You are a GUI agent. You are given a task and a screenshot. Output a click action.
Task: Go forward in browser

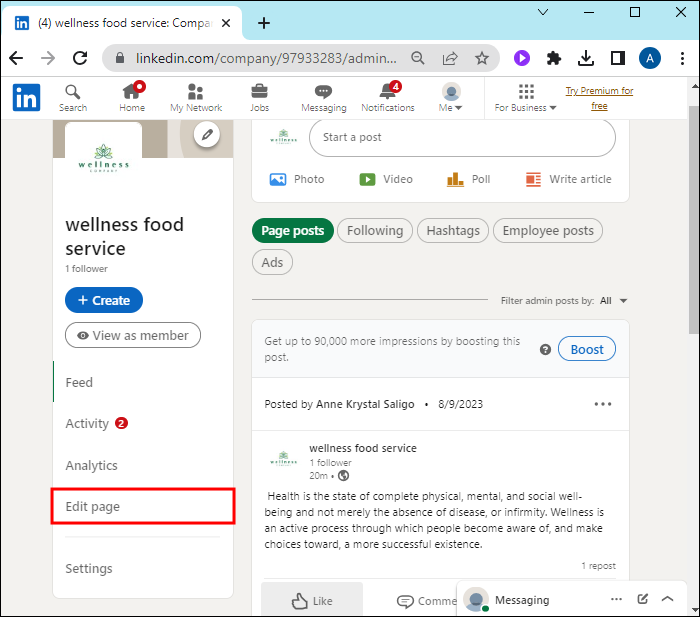(48, 58)
